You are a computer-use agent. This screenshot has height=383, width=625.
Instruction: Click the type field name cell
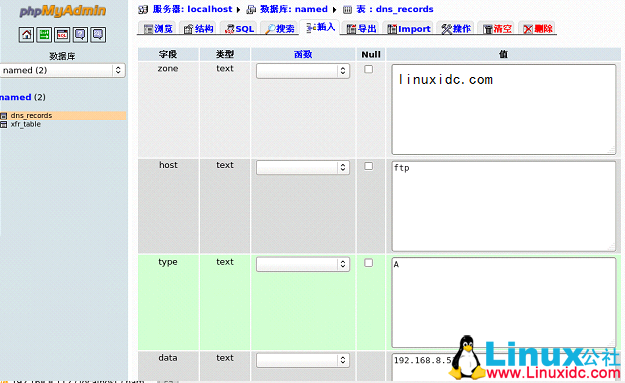[x=168, y=303]
